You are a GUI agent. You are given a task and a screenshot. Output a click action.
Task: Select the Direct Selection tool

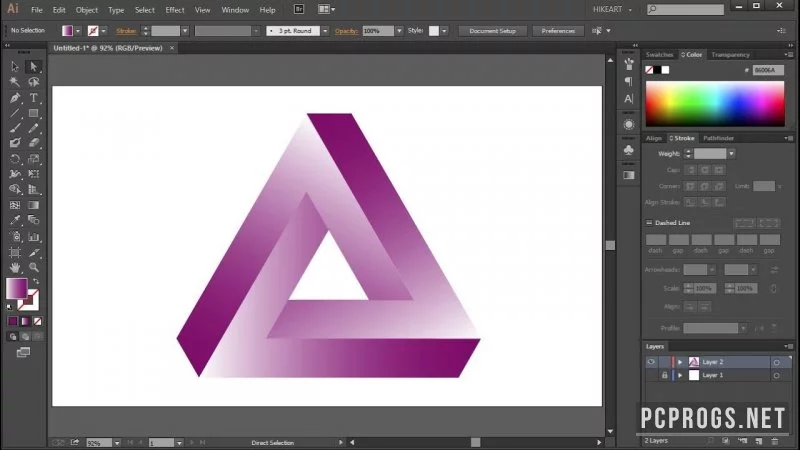pos(34,66)
